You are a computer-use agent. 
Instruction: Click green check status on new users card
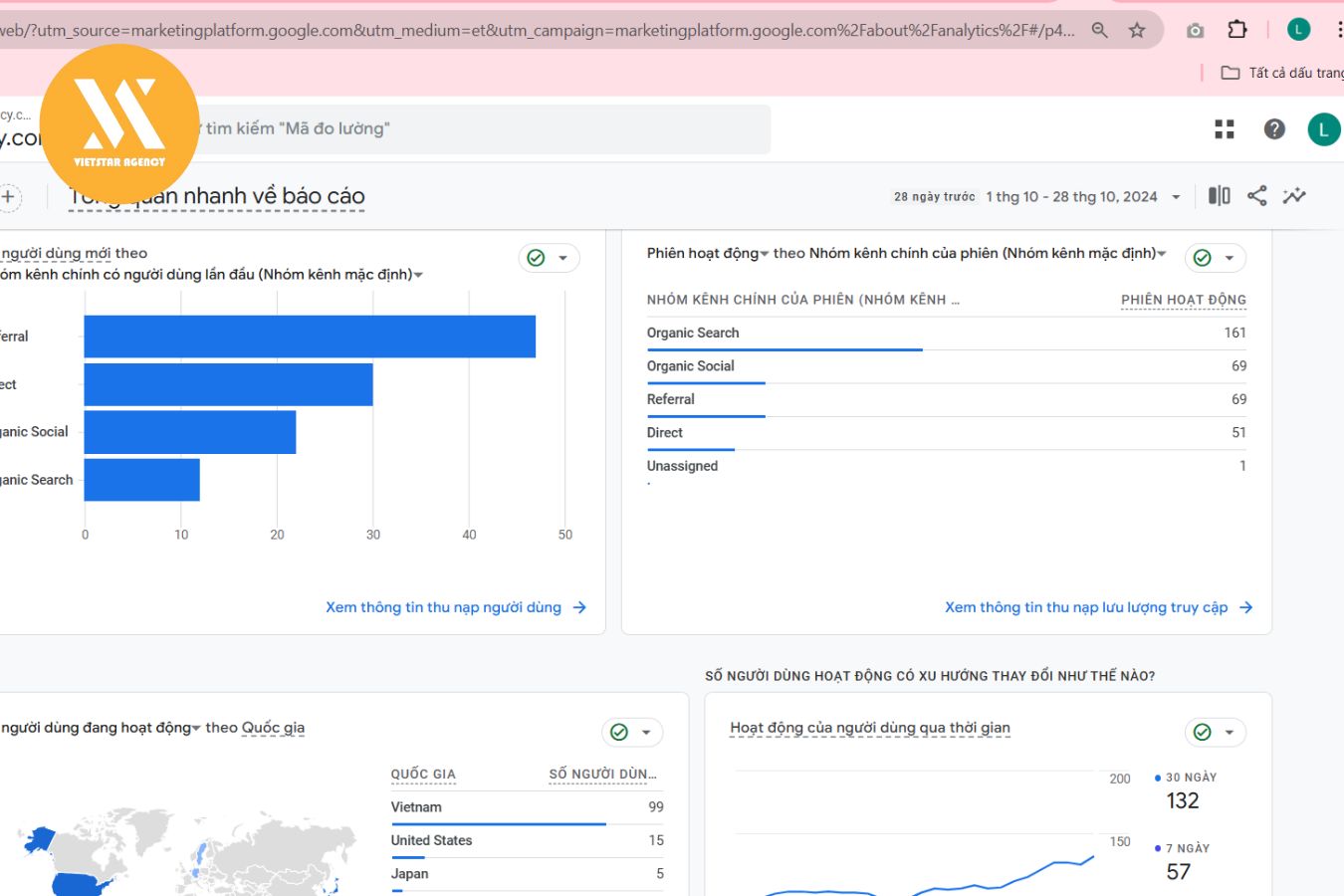click(536, 258)
